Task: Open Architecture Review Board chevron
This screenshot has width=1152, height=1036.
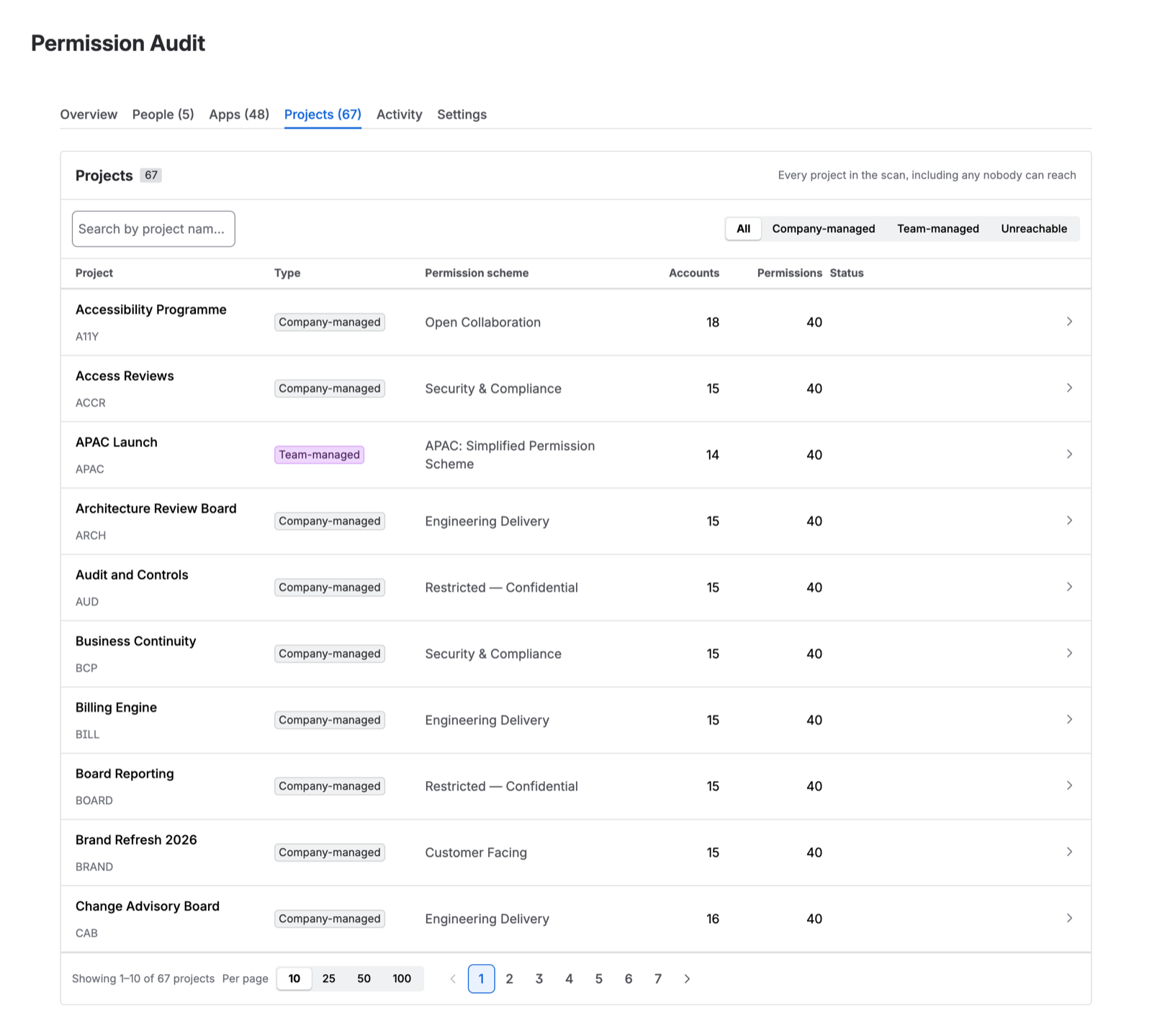Action: click(1069, 521)
